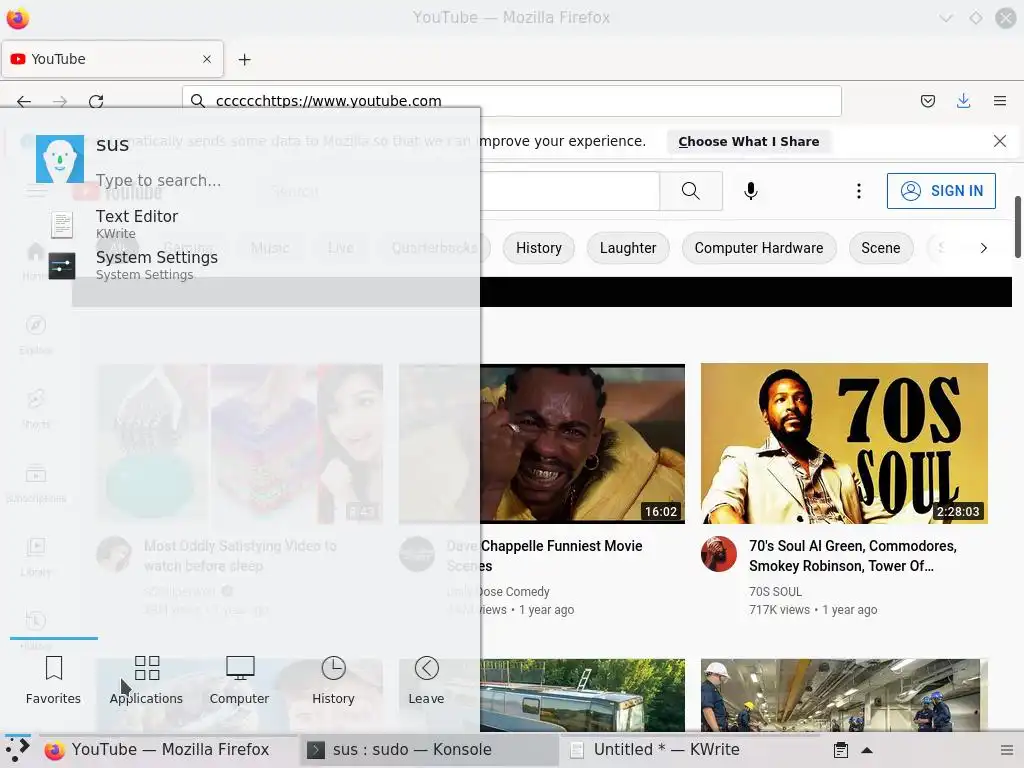This screenshot has height=768, width=1024.
Task: Click the page vertical scrollbar
Action: 1017,227
